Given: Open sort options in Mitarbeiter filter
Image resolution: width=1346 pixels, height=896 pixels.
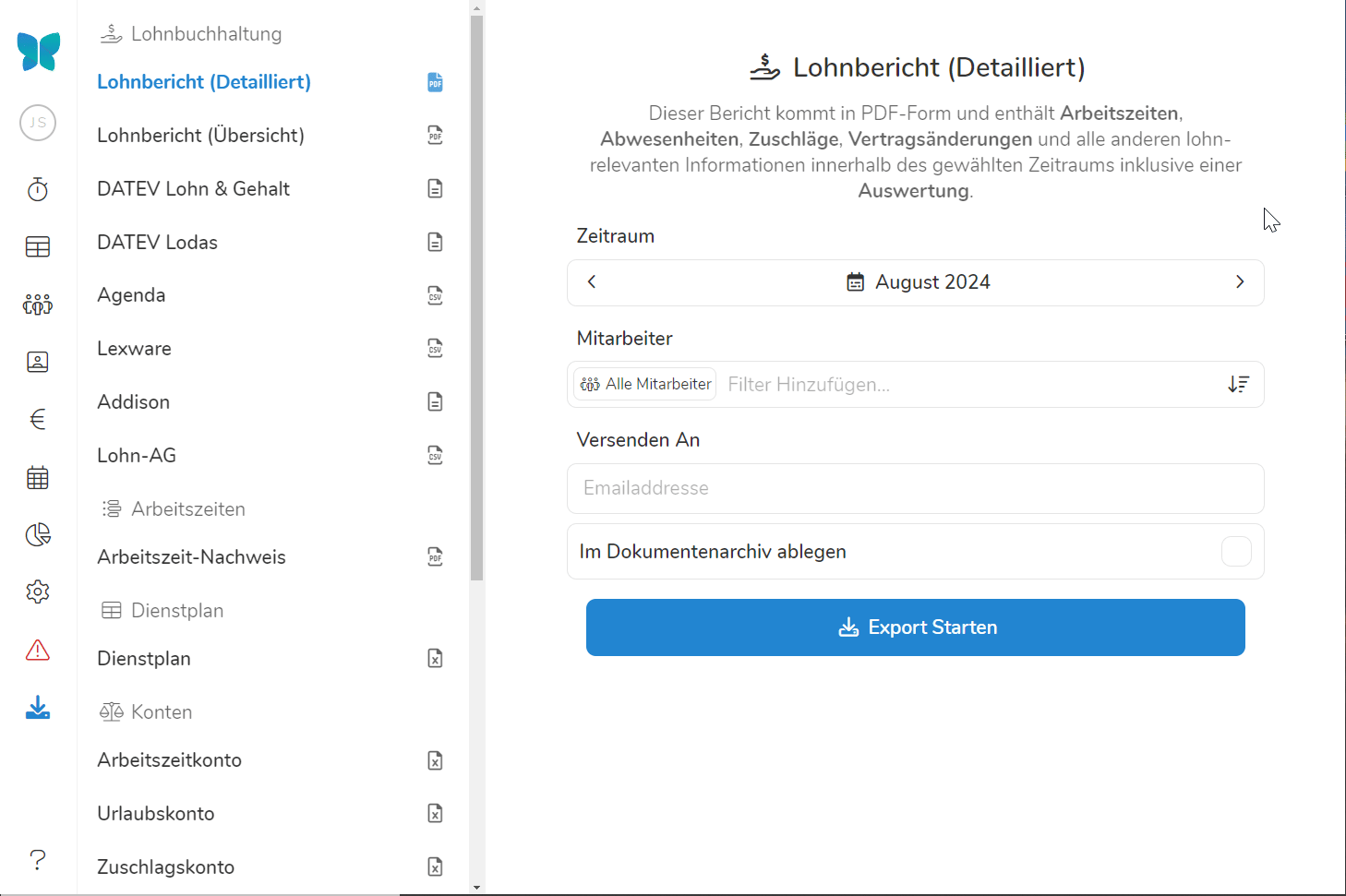Looking at the screenshot, I should [1238, 385].
